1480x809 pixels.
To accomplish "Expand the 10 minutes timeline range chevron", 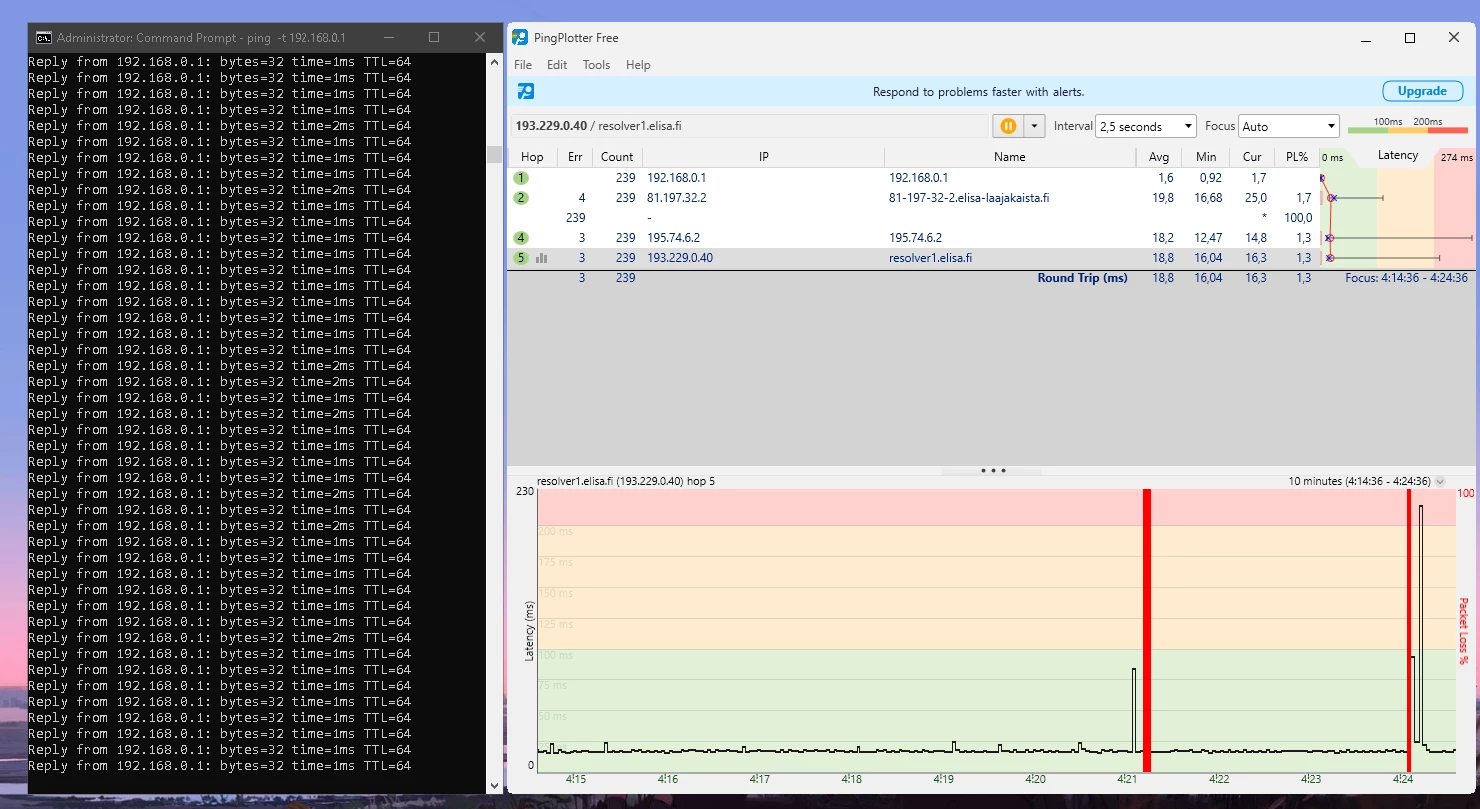I will pyautogui.click(x=1440, y=481).
